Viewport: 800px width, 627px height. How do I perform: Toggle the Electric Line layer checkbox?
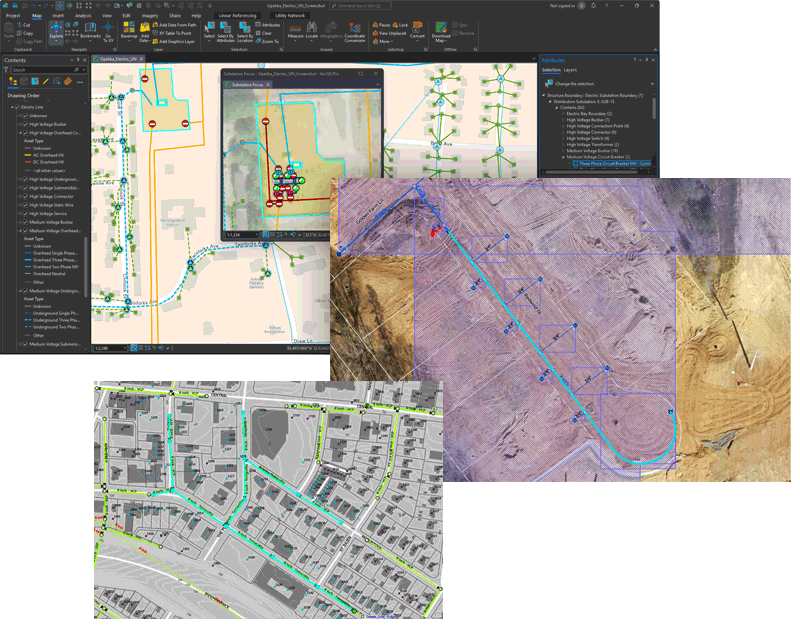18,107
